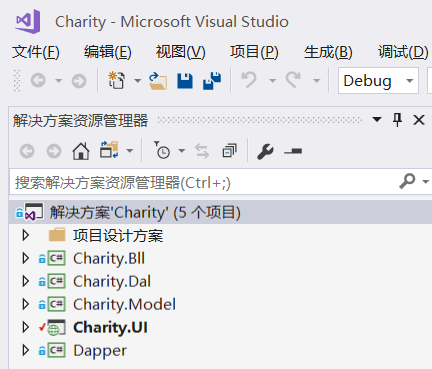Undo the last action

(x=249, y=80)
